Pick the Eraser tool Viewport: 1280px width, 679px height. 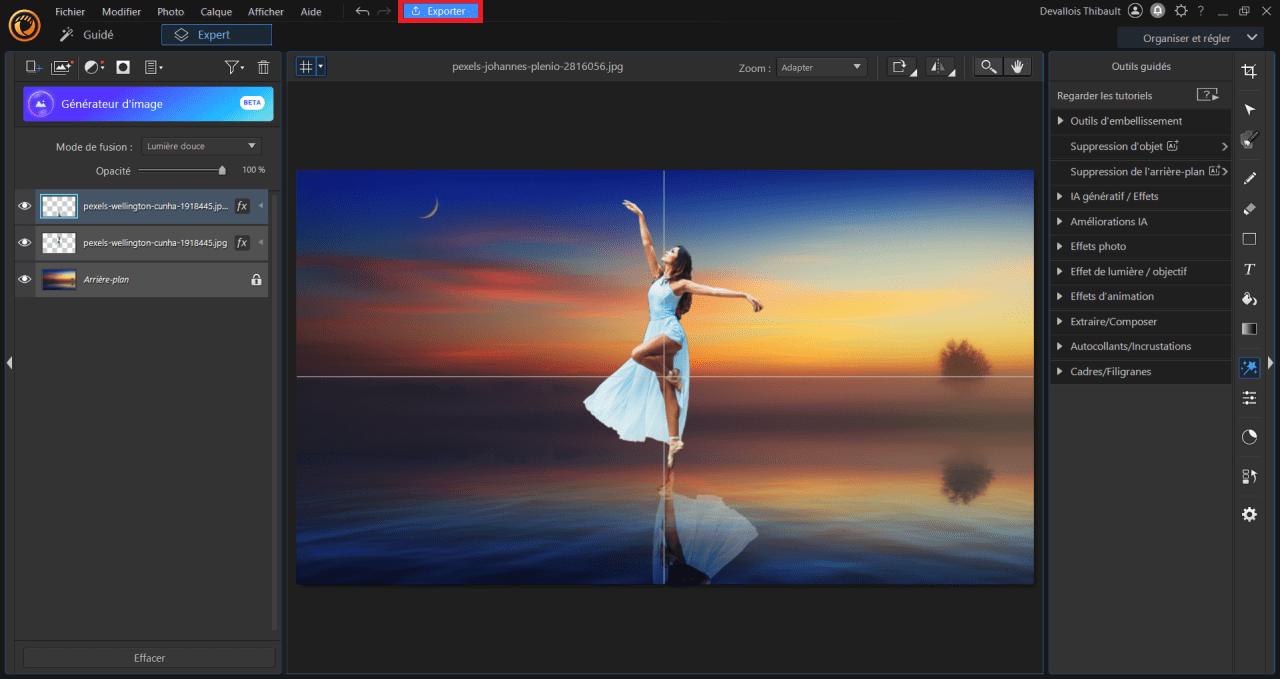click(x=1249, y=209)
